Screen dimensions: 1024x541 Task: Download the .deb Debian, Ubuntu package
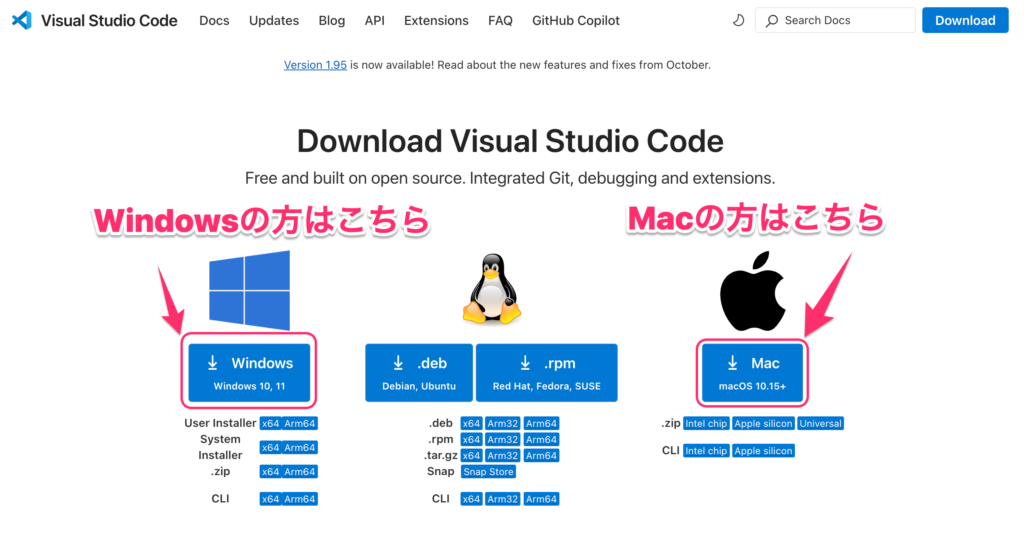419,373
